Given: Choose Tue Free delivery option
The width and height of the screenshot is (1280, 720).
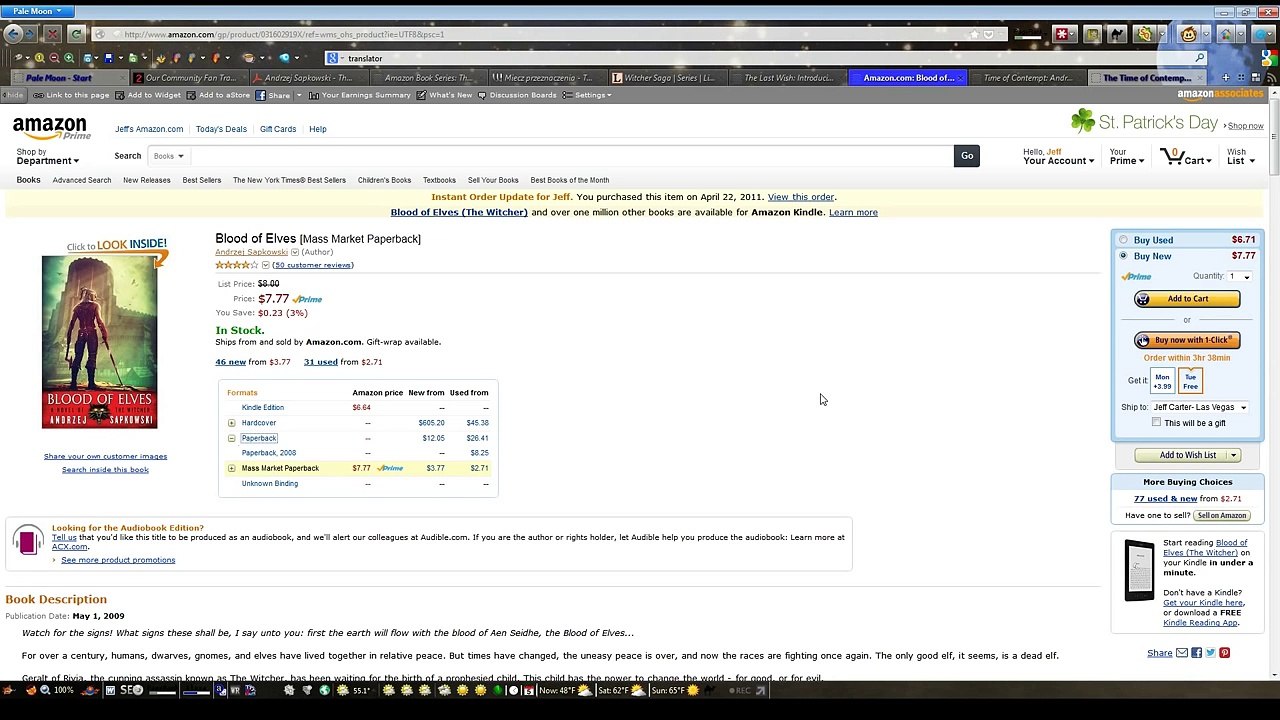Looking at the screenshot, I should (1190, 381).
